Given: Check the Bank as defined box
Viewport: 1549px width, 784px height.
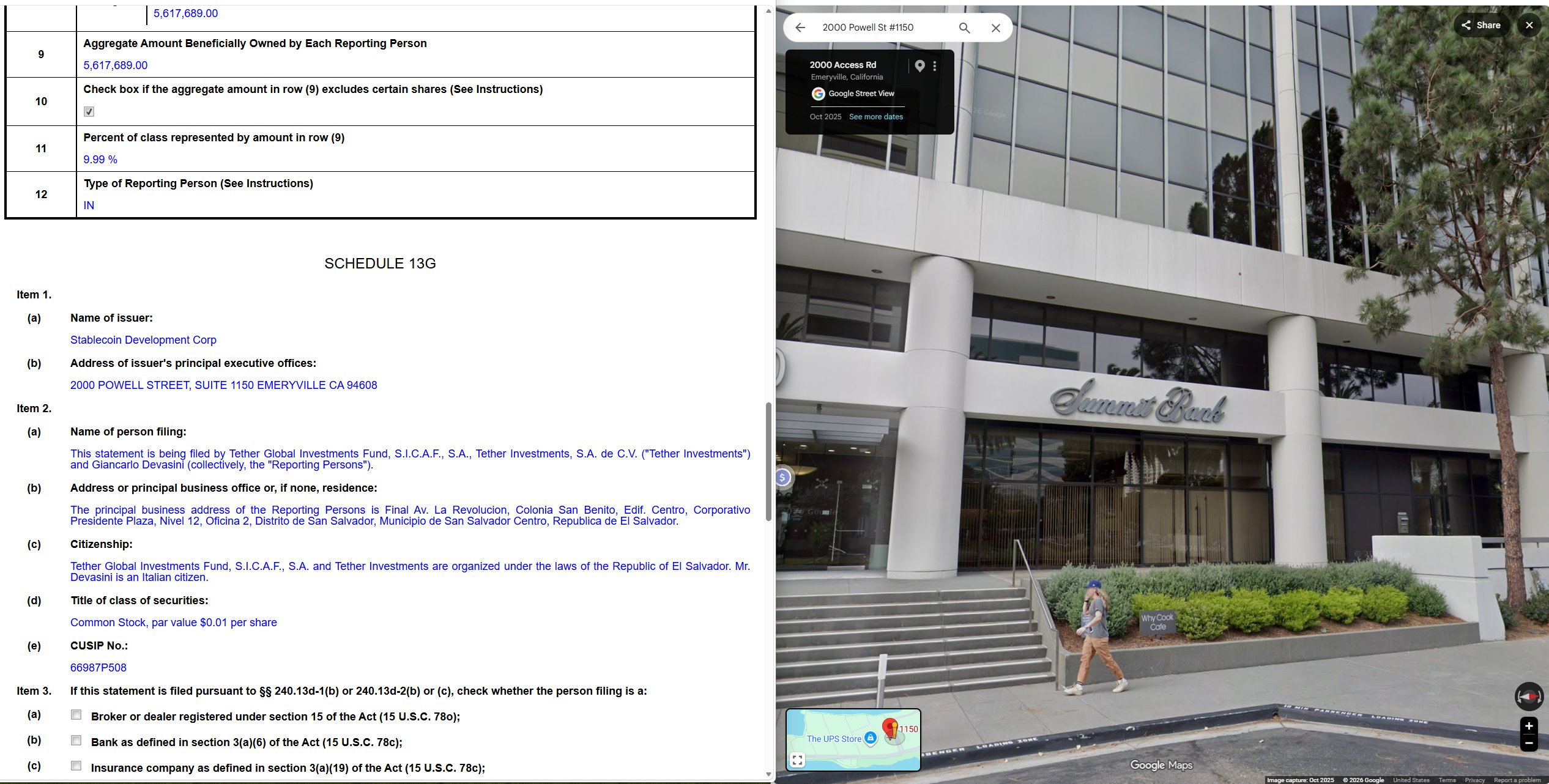Looking at the screenshot, I should (76, 741).
